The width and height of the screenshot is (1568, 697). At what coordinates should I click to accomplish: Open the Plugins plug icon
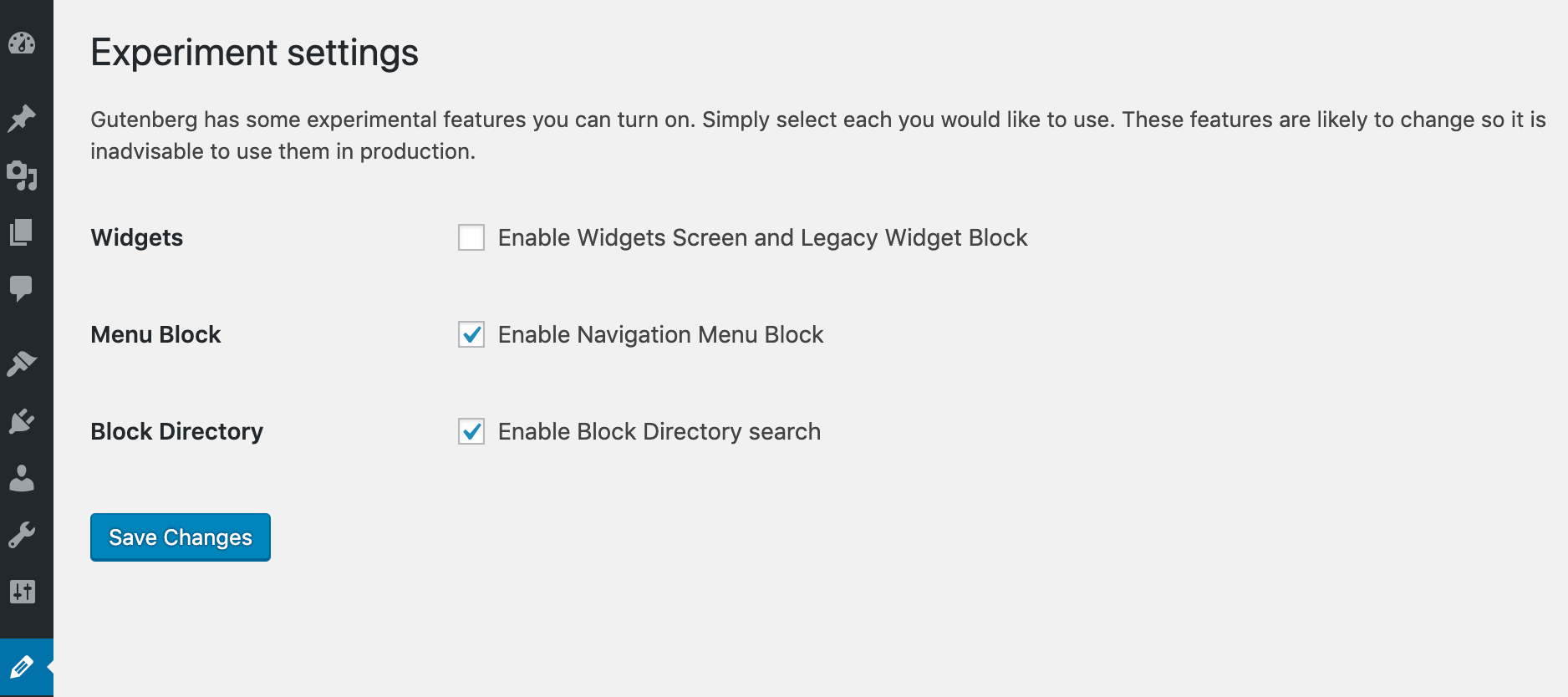pos(22,420)
